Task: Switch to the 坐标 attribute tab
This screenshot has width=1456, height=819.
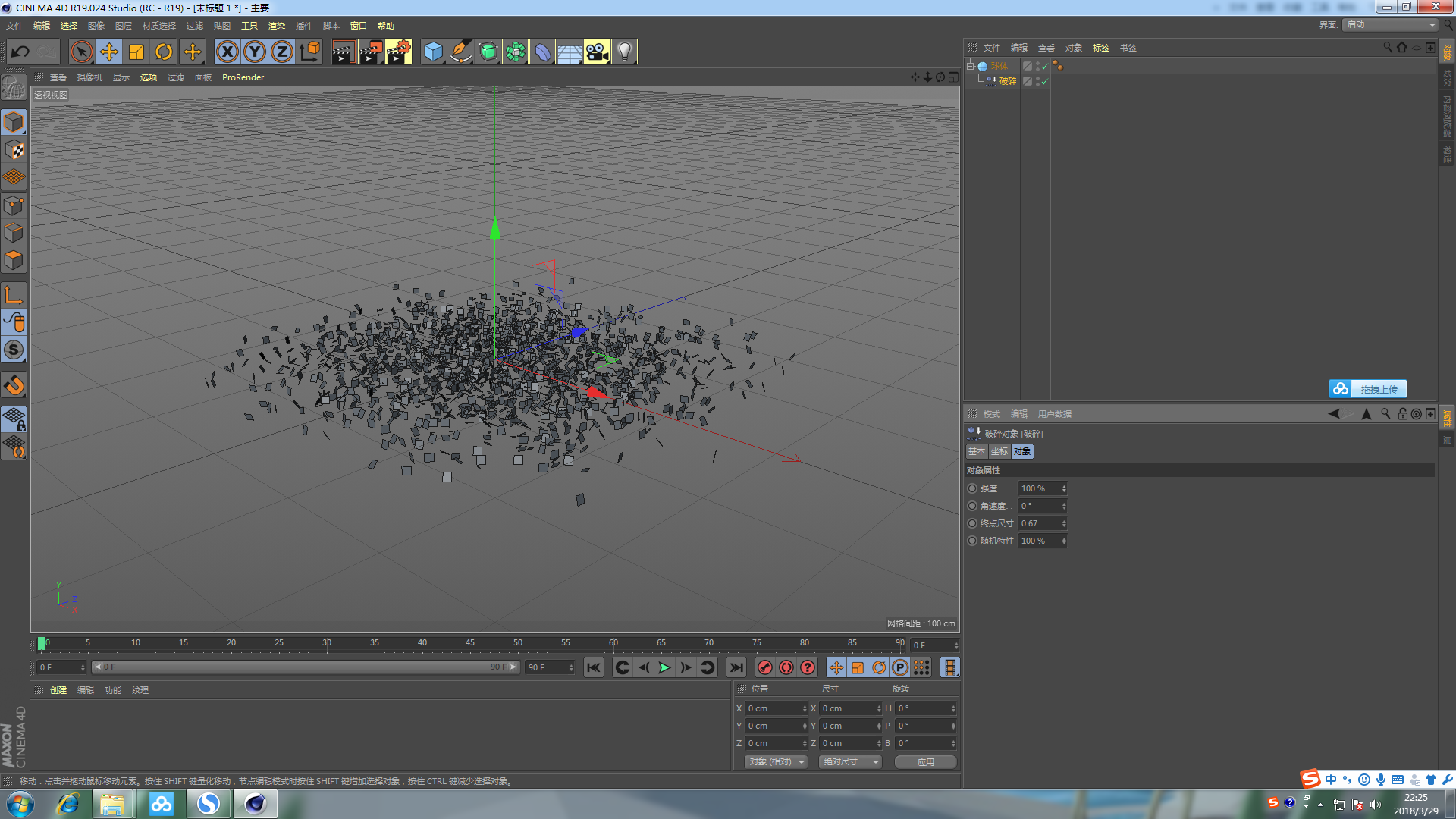Action: pyautogui.click(x=999, y=451)
